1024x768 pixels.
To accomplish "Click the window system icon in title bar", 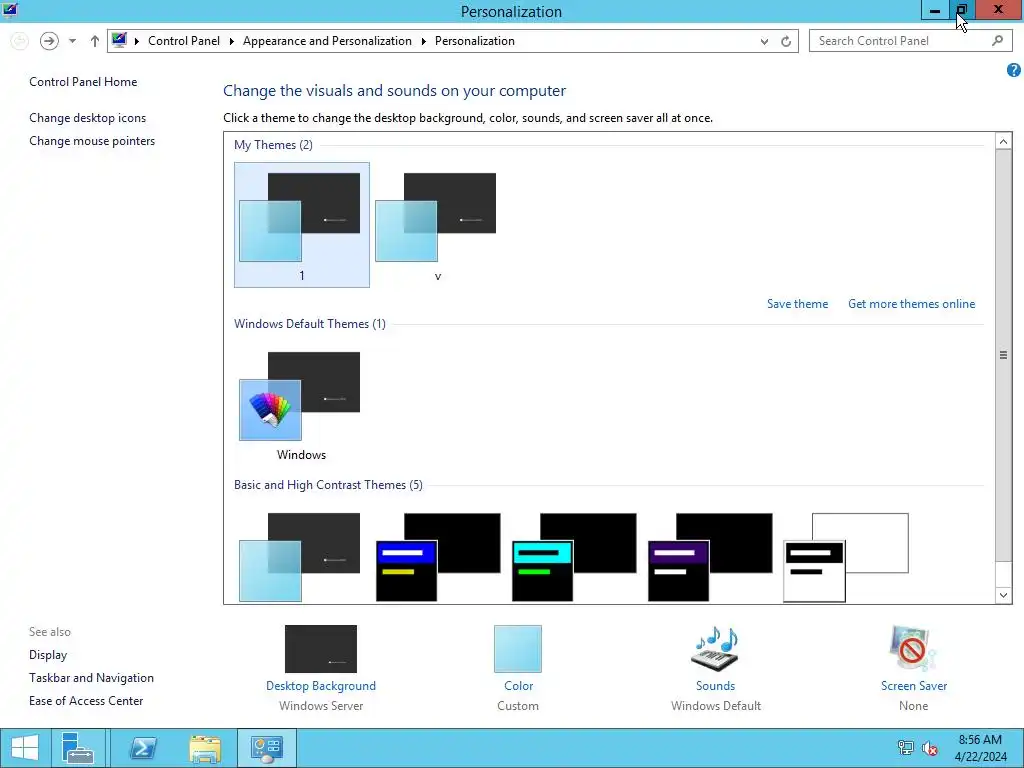I will [10, 10].
